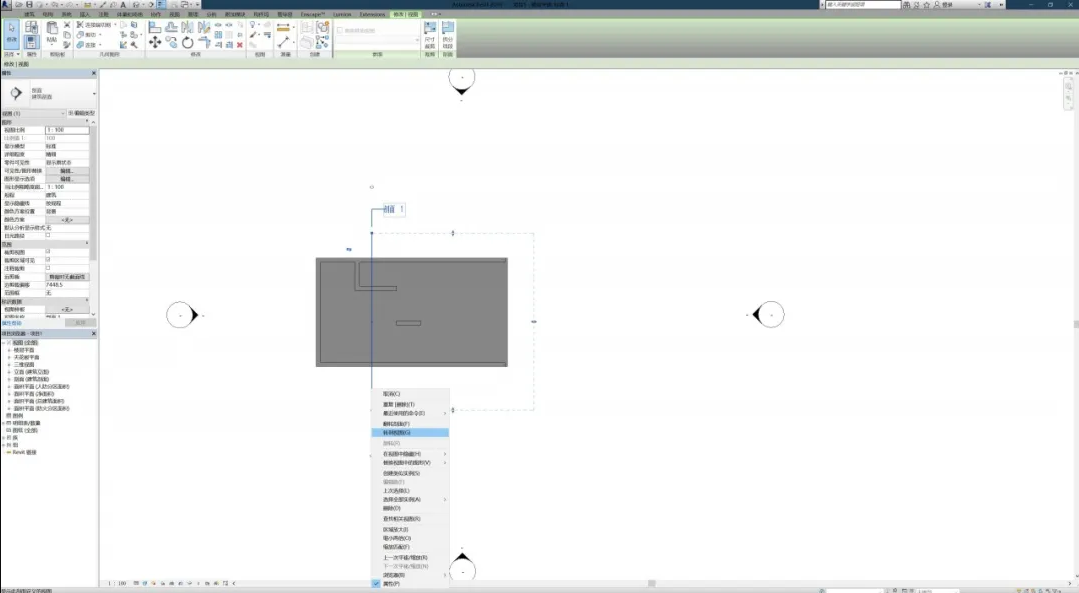
Task: Select Go to View in context menu
Action: coord(410,433)
